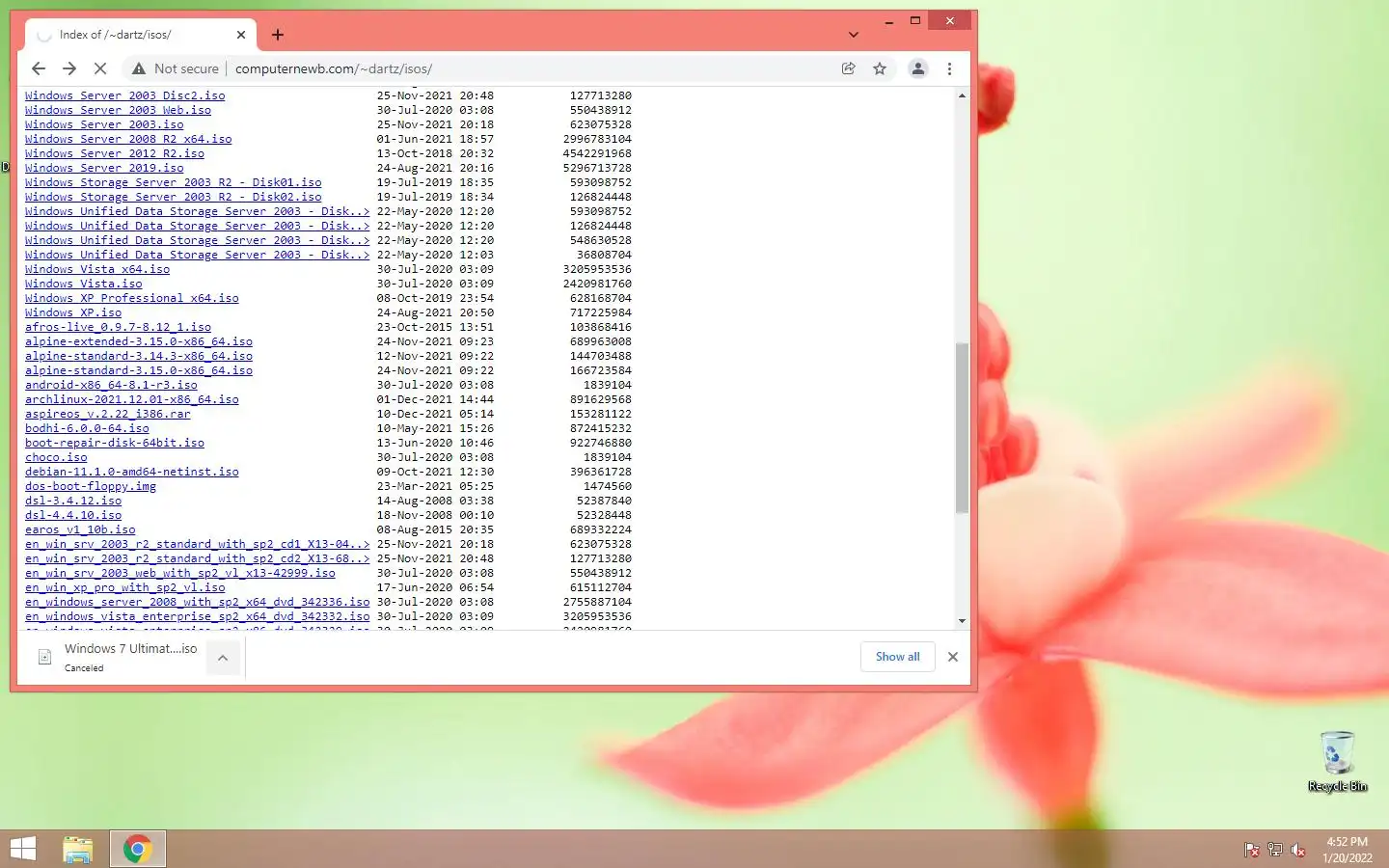Share this page via share icon
Viewport: 1389px width, 868px height.
849,68
